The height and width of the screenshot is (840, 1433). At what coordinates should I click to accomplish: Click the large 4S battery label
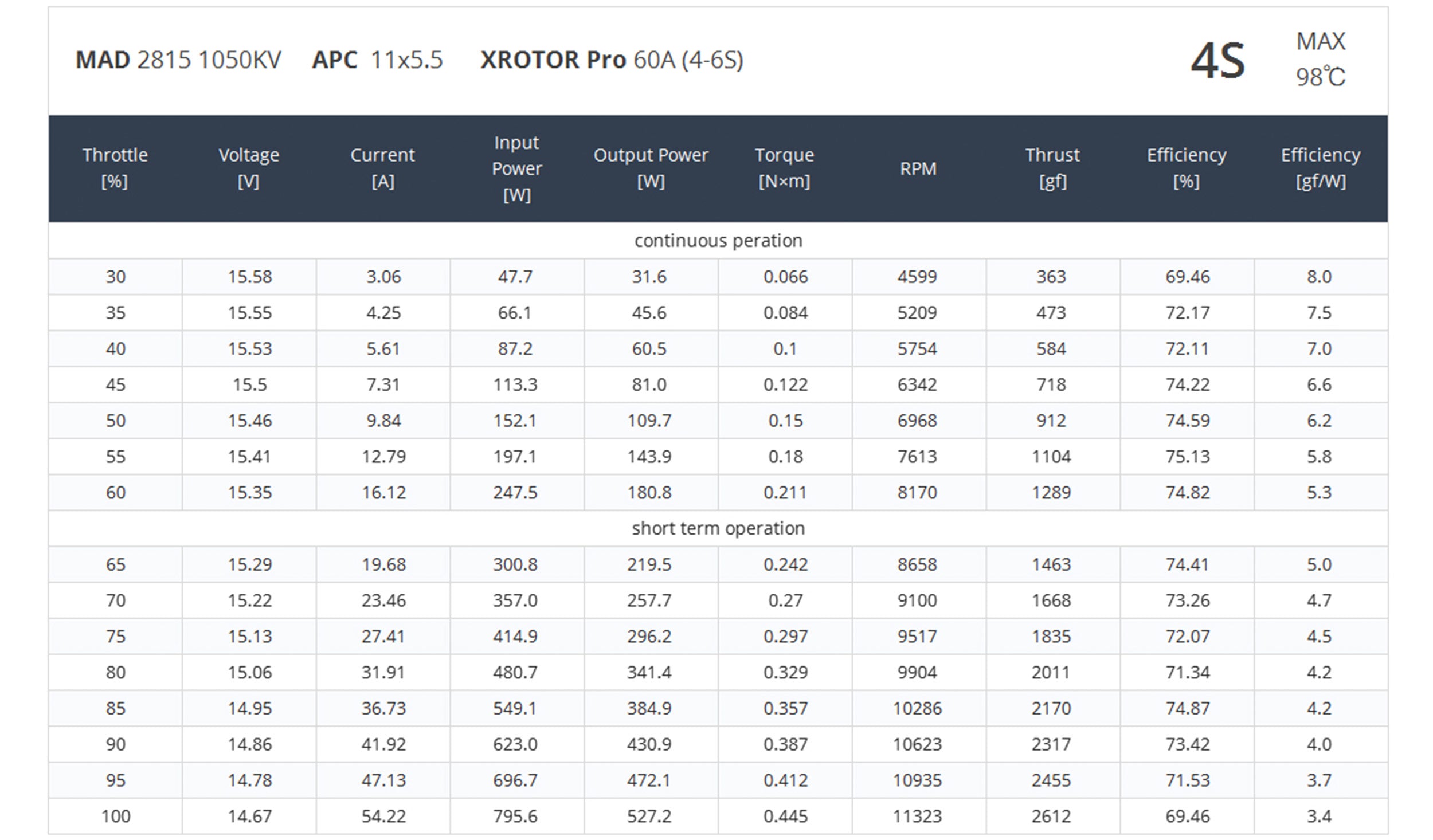[1217, 61]
